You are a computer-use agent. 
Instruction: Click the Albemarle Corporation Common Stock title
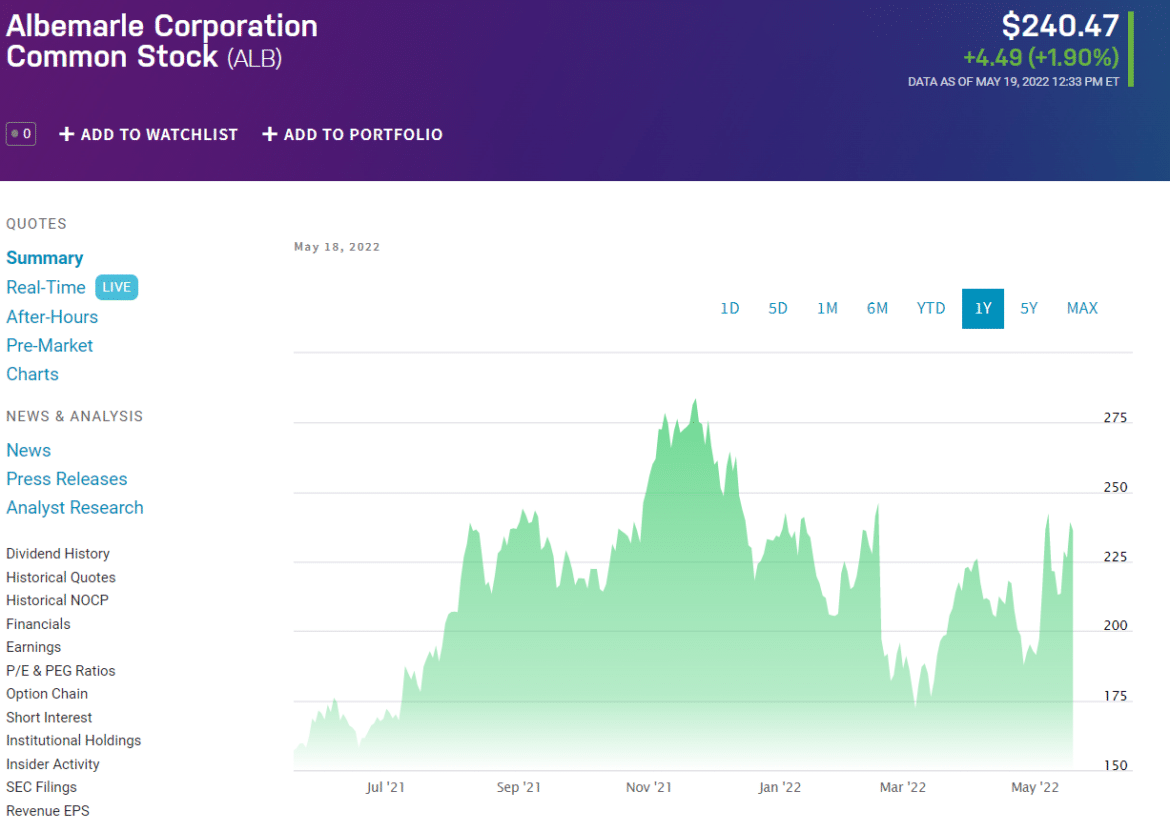pos(162,42)
